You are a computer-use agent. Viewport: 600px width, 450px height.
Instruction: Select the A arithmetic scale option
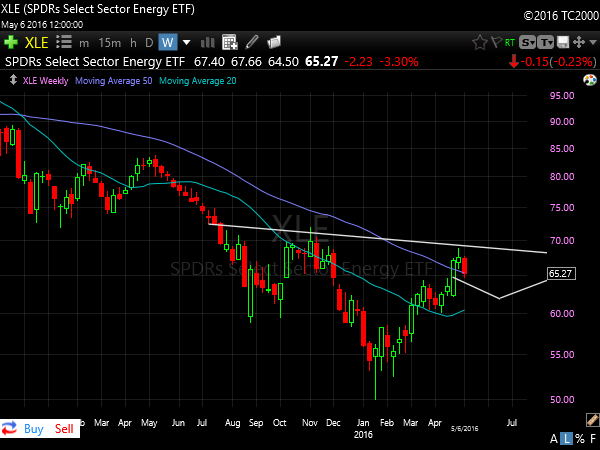tap(554, 439)
